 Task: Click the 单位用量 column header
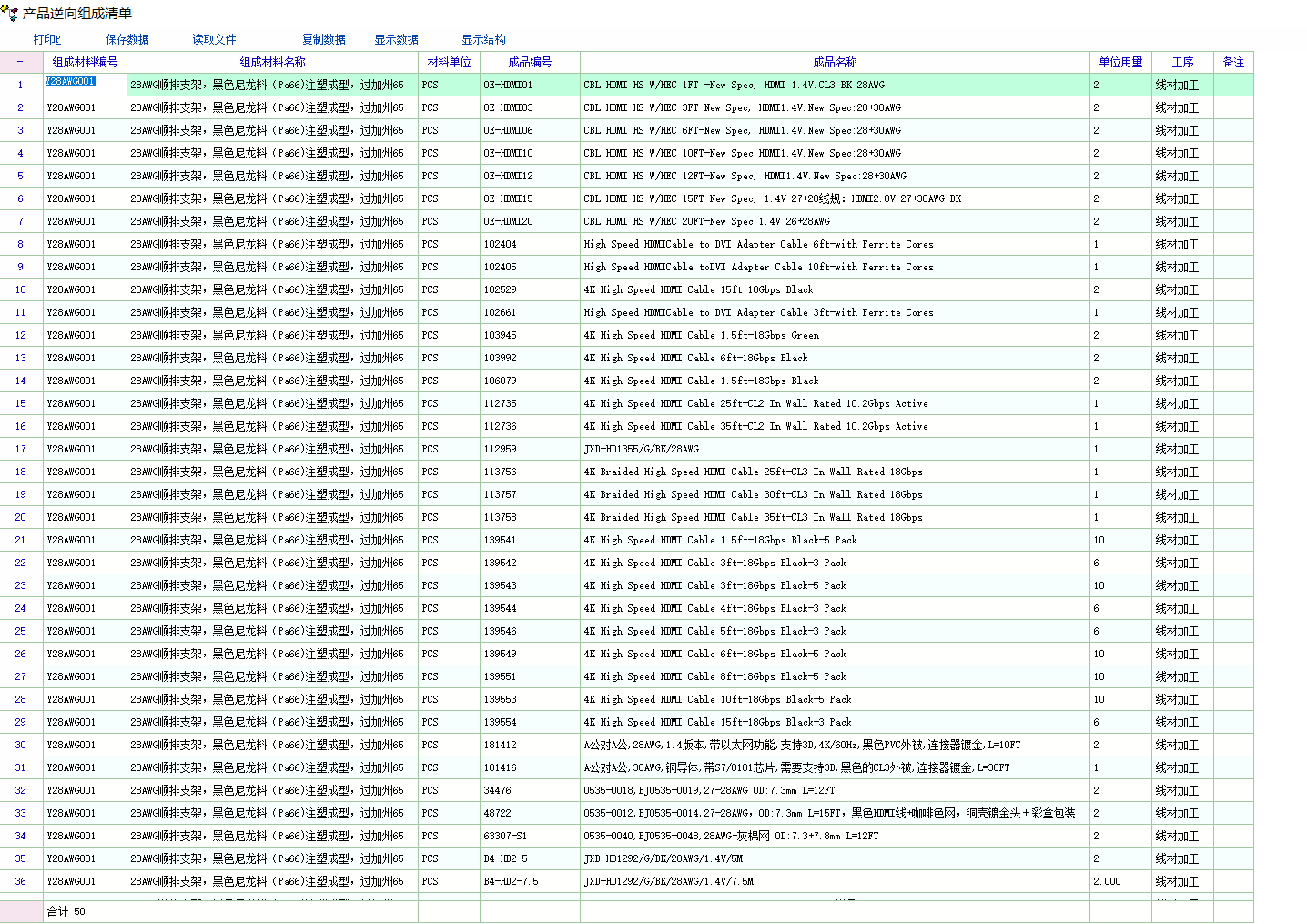1120,62
